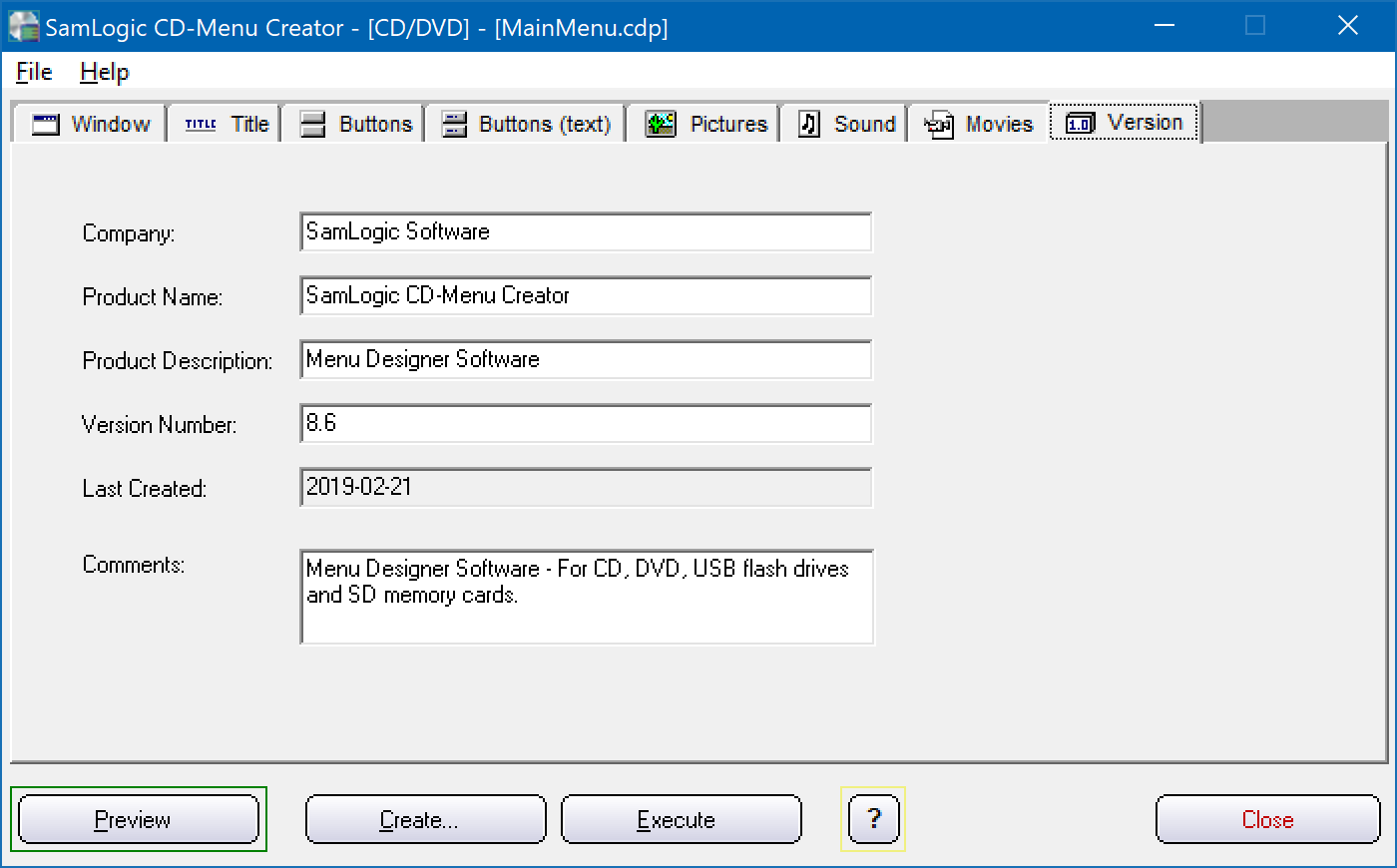Click the Last Created: label
Screen dimensions: 1397x868
coord(145,489)
